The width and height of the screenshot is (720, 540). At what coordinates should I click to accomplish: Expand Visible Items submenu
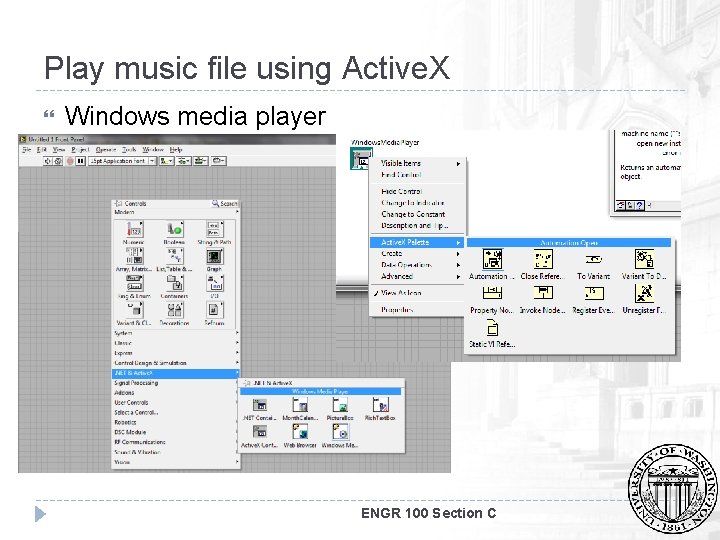417,163
